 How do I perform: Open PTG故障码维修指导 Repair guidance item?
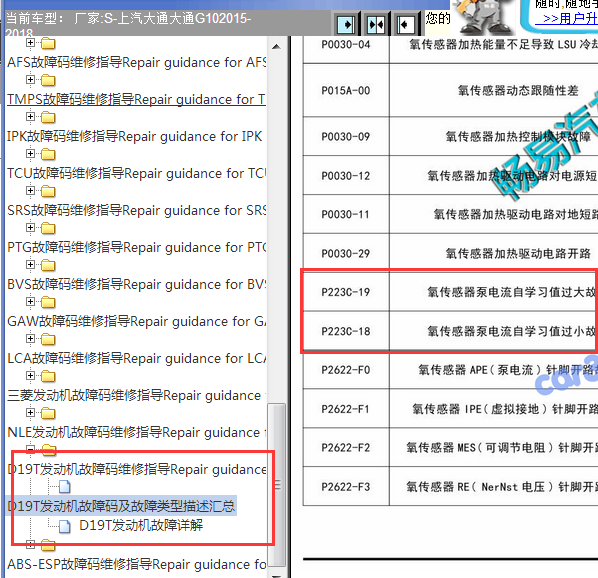tap(137, 247)
